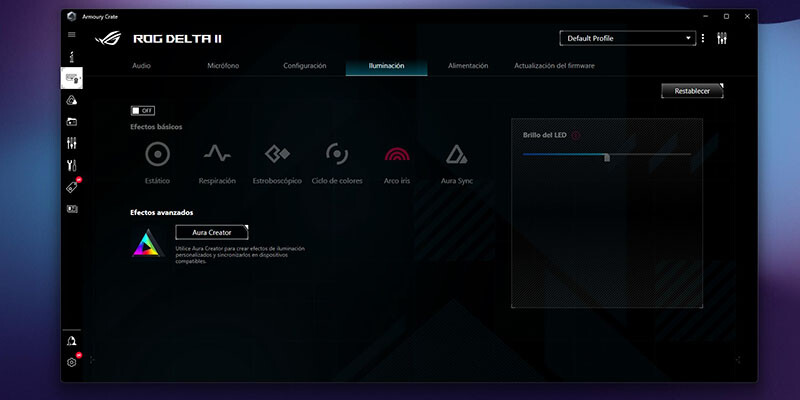Open the hamburger menu in the sidebar
Image resolution: width=800 pixels, height=400 pixels.
(x=71, y=35)
